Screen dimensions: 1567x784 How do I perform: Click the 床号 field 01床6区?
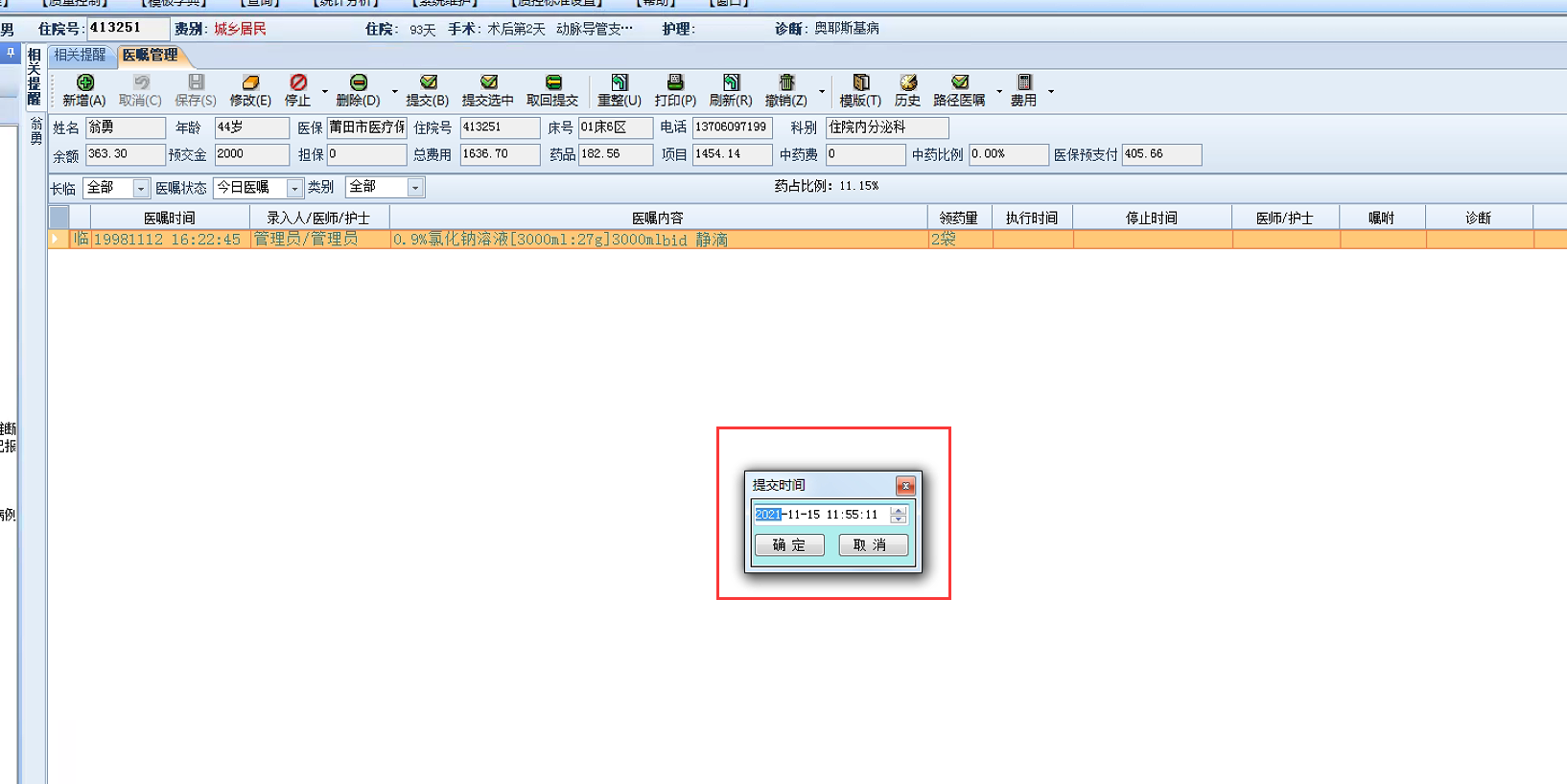pyautogui.click(x=616, y=127)
